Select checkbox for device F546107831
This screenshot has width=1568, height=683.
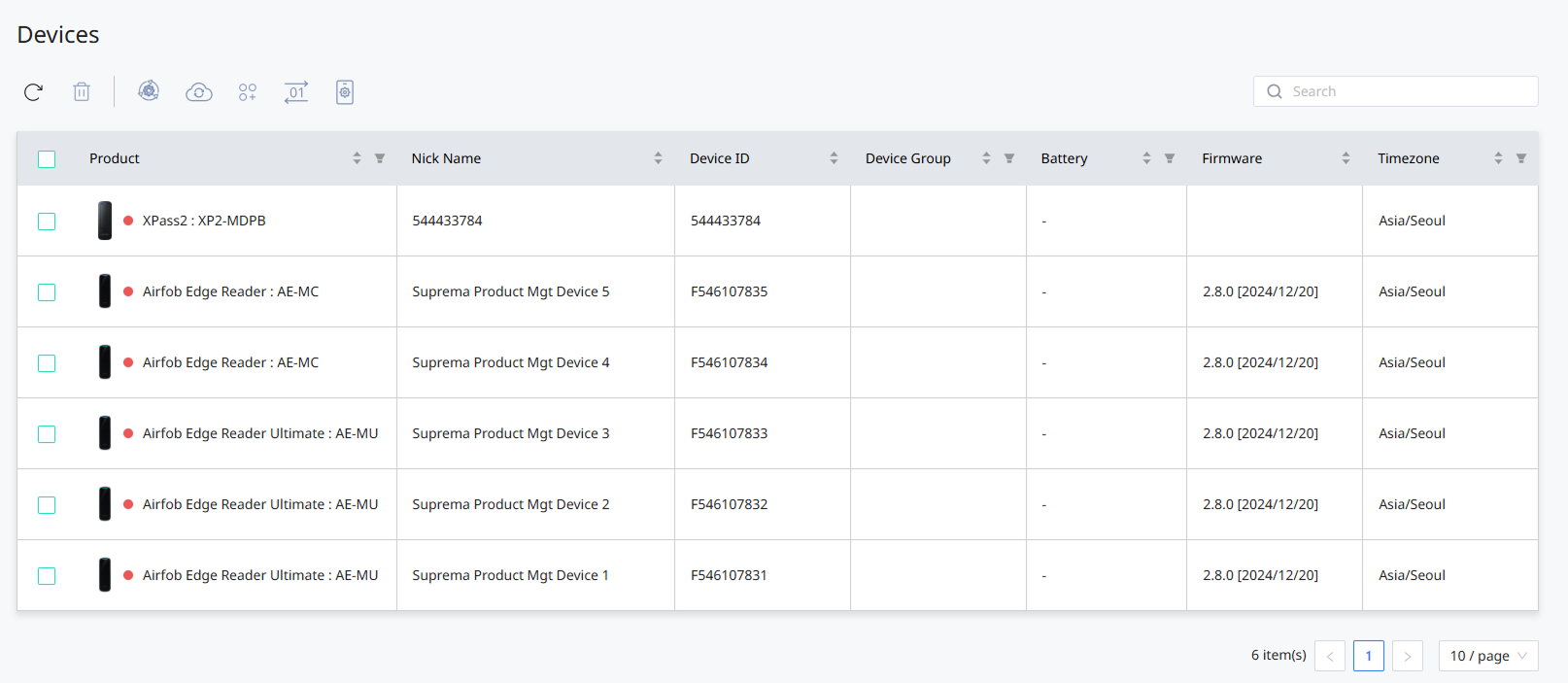(x=47, y=576)
